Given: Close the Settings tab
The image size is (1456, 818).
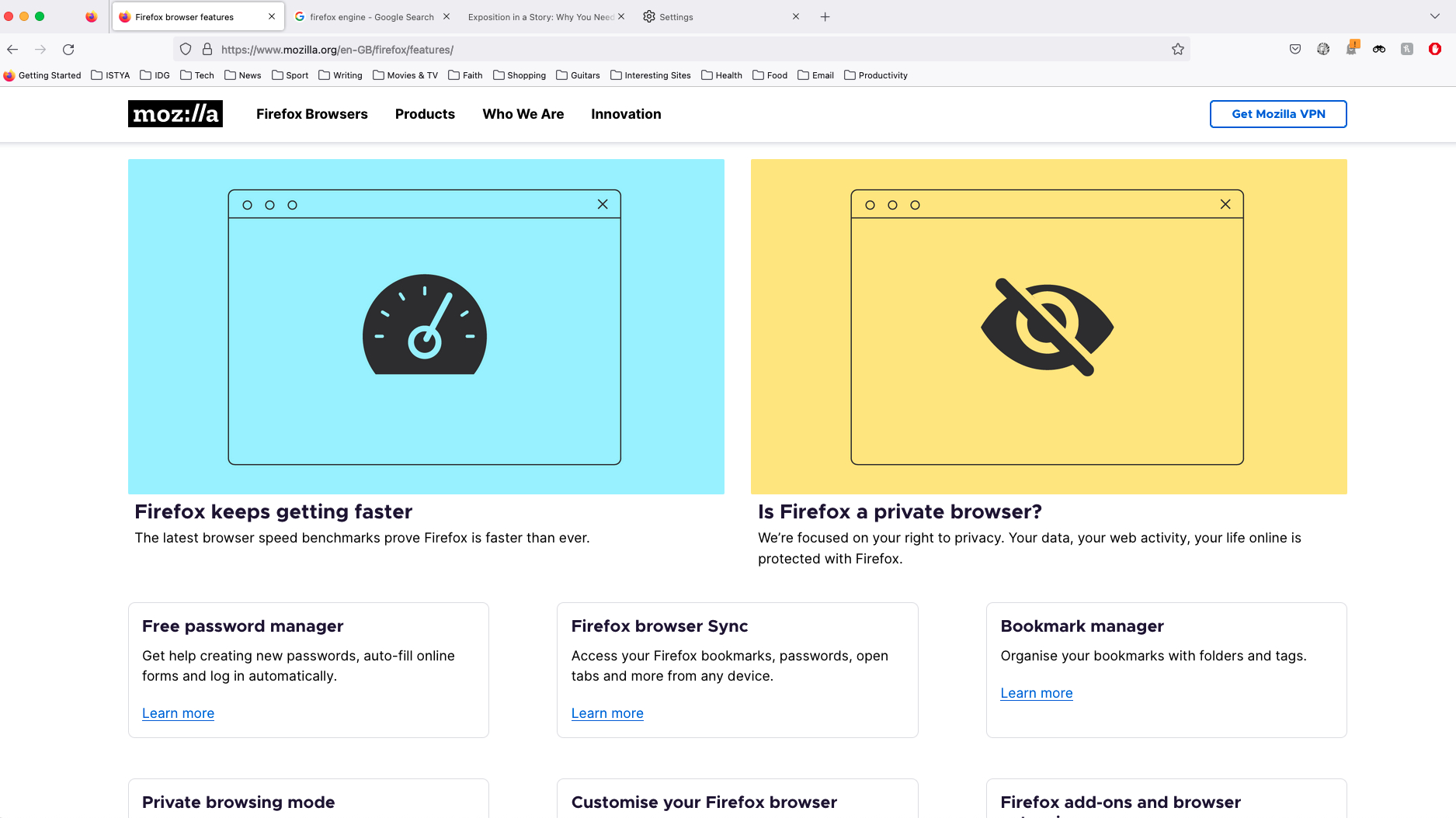Looking at the screenshot, I should [796, 17].
